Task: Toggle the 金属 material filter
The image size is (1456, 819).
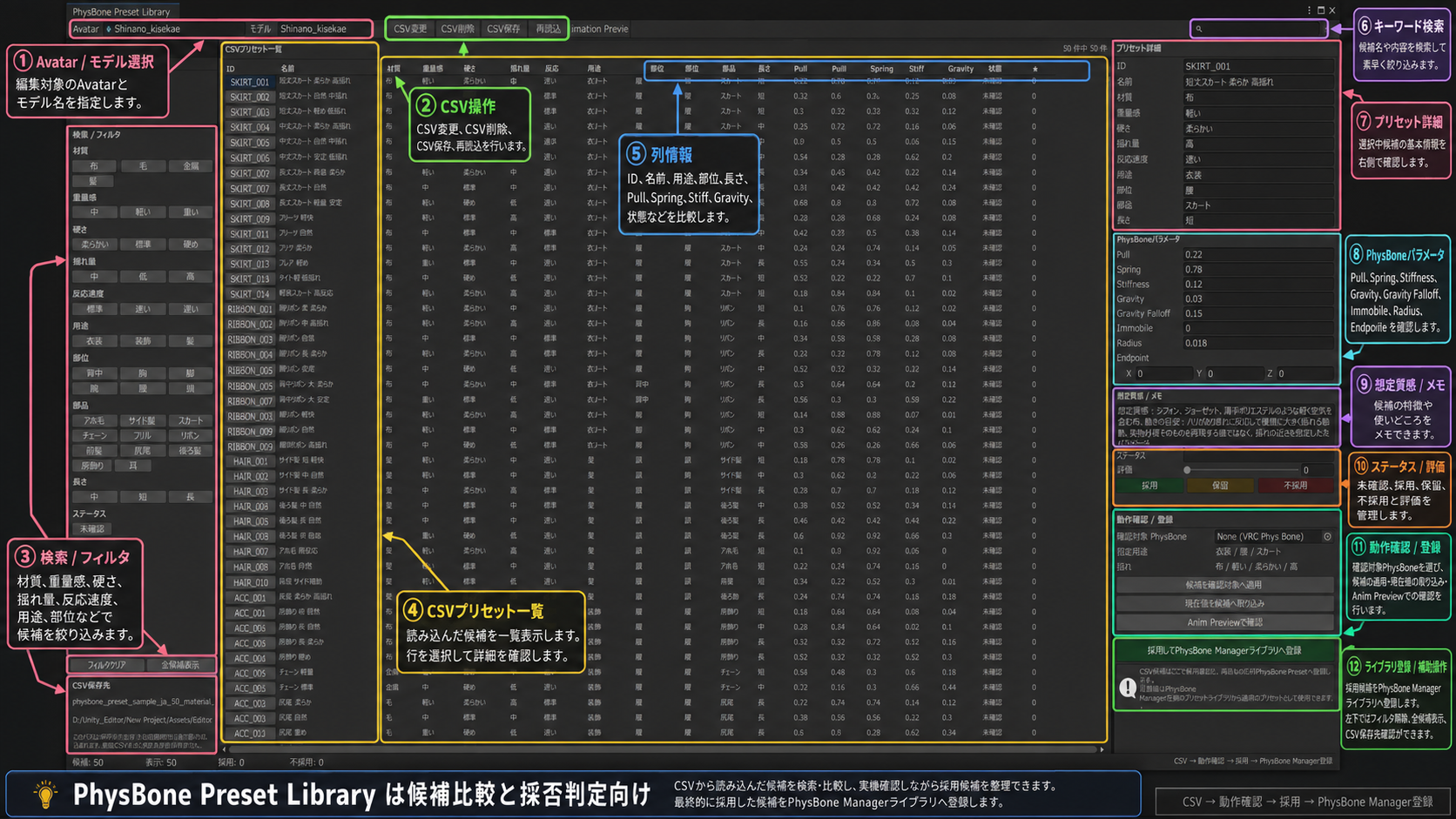Action: 191,165
